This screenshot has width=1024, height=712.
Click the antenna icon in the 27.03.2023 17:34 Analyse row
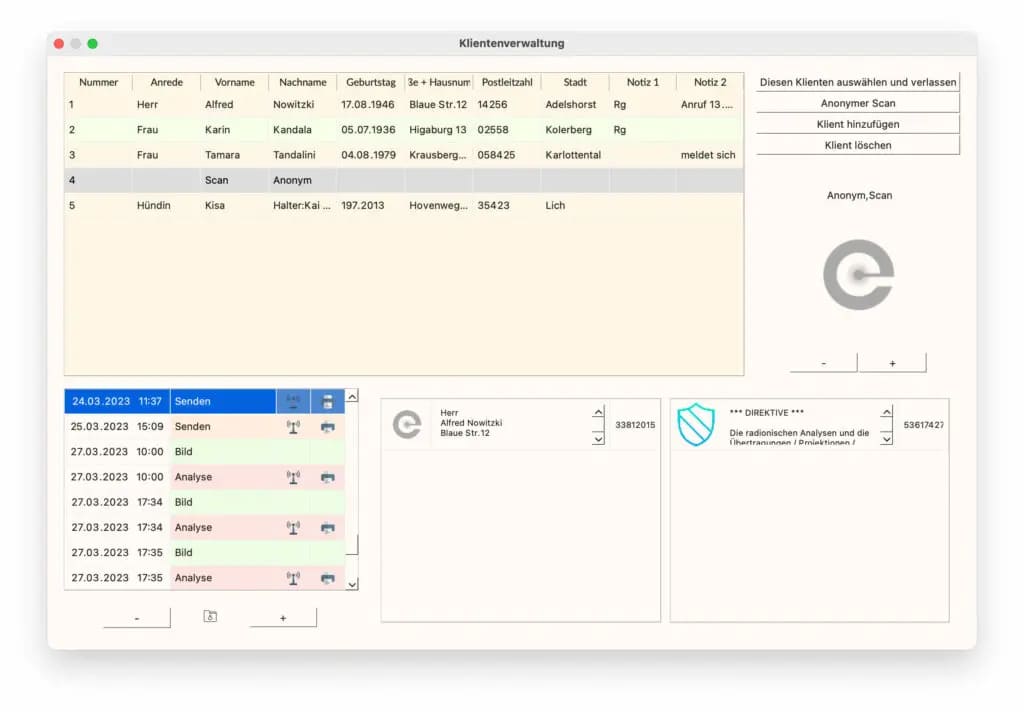click(x=293, y=528)
